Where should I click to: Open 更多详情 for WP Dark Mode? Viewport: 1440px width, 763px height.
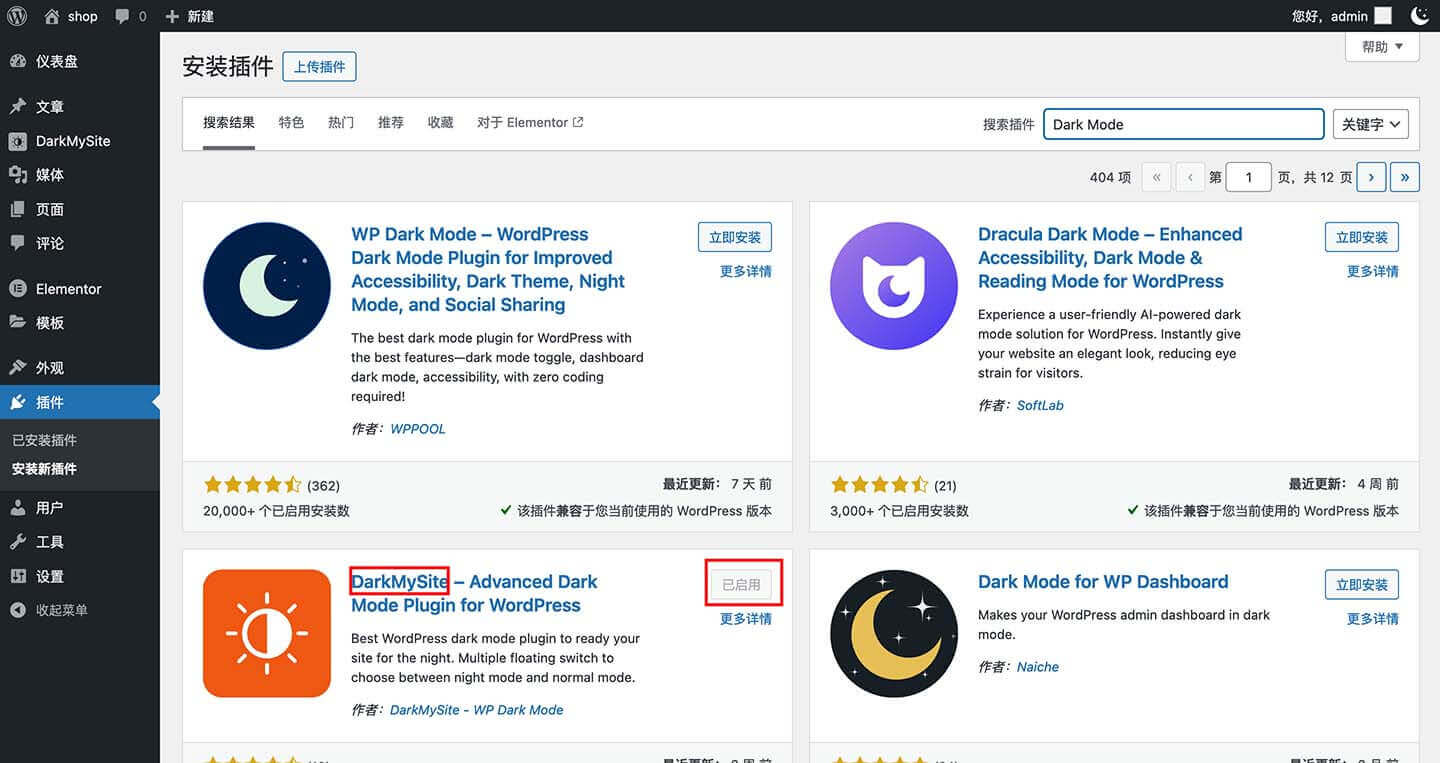coord(746,271)
